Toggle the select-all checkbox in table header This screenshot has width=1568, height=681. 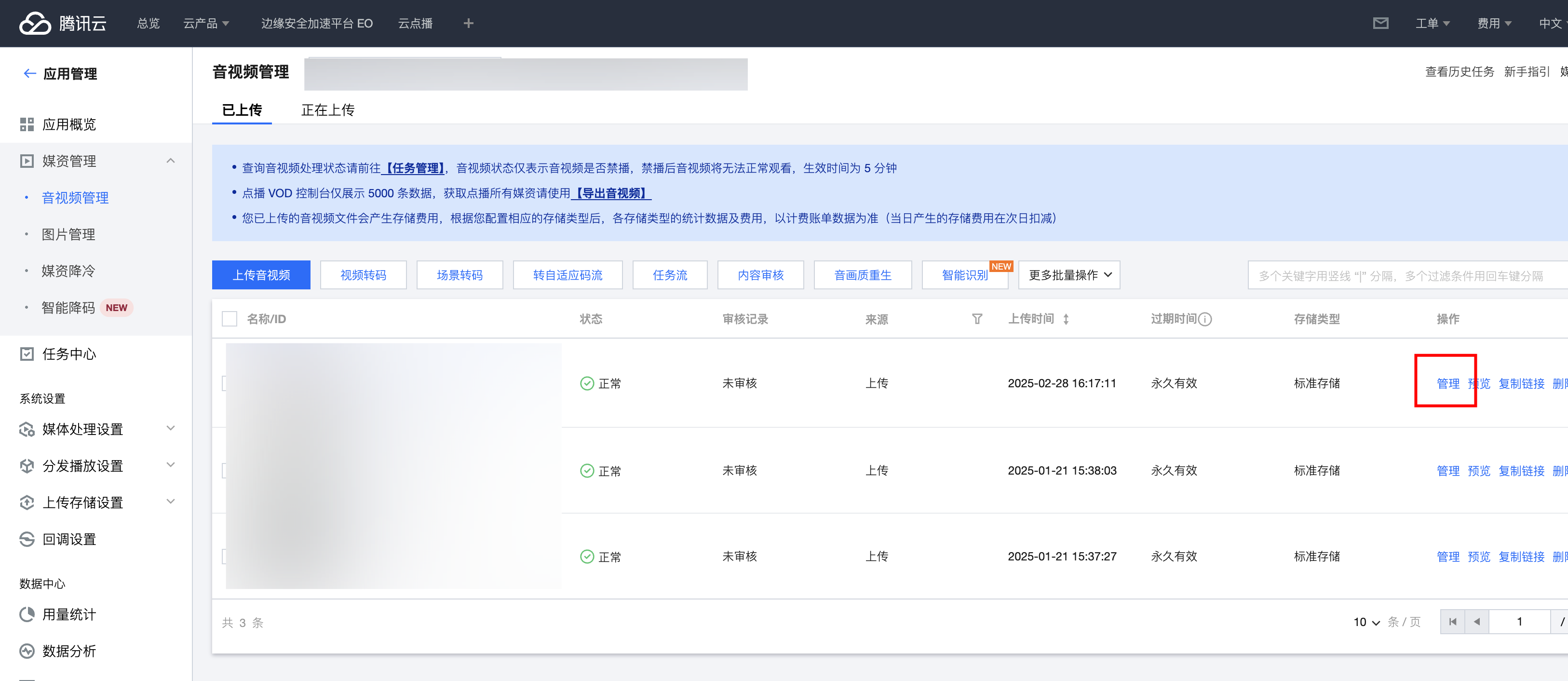coord(230,319)
